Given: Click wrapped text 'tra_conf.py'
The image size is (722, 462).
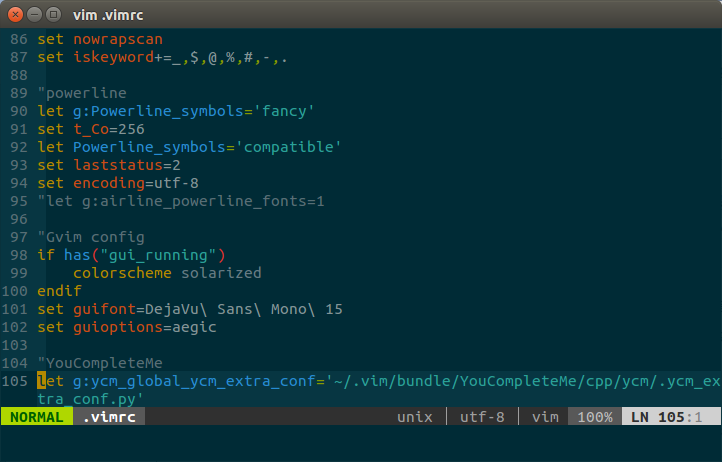Looking at the screenshot, I should click(x=91, y=399).
